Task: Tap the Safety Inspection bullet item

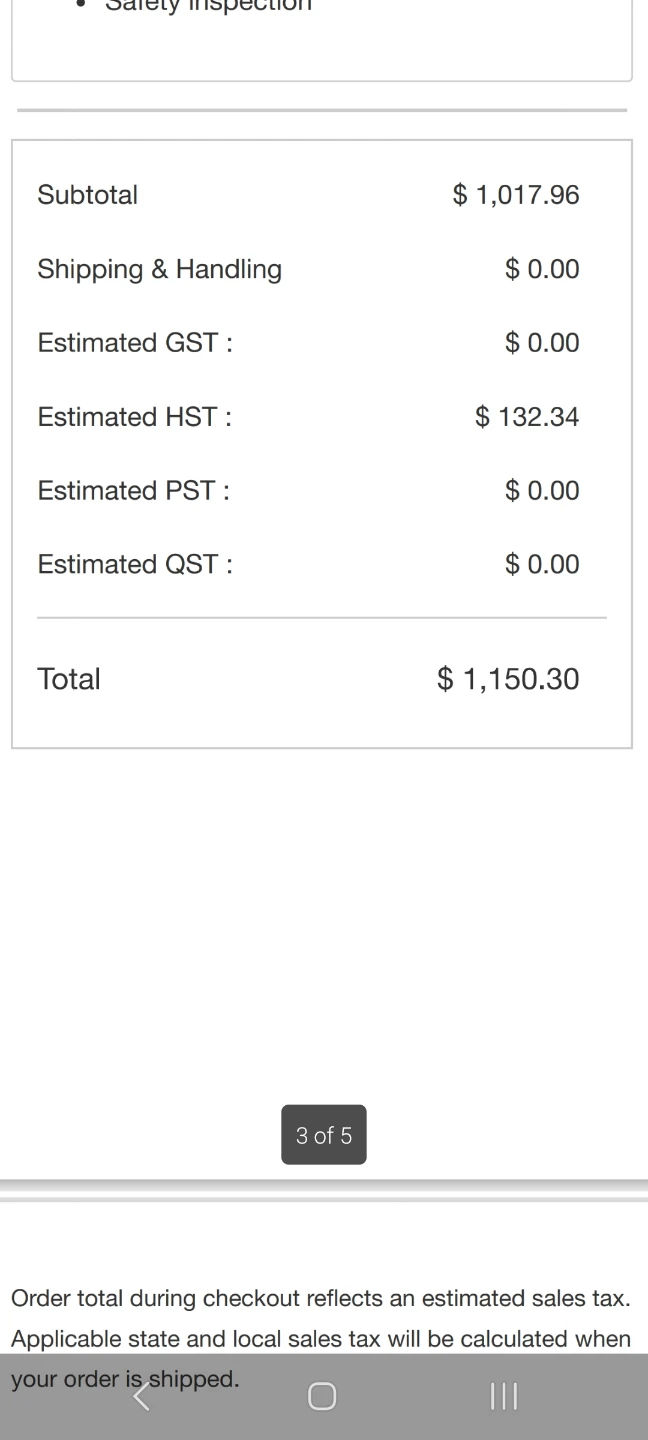Action: [x=208, y=6]
